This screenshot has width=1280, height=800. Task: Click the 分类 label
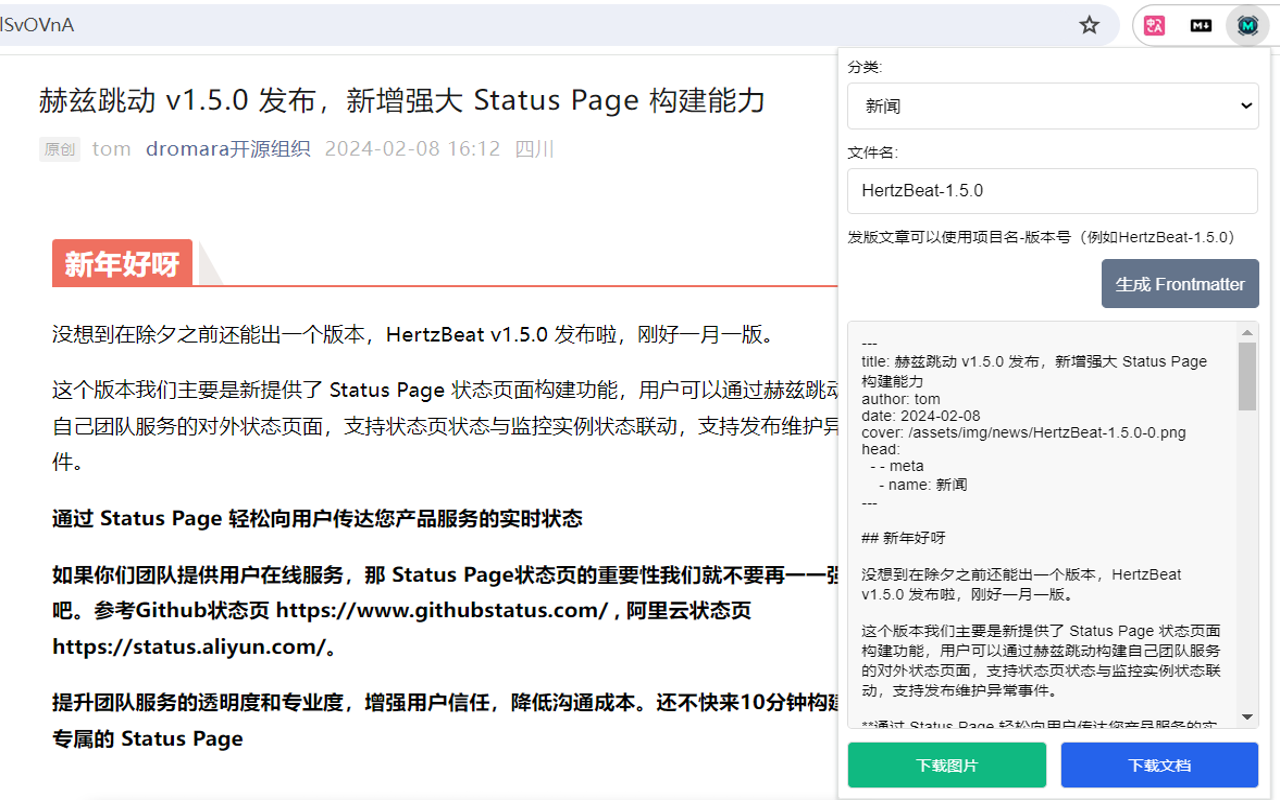(865, 66)
